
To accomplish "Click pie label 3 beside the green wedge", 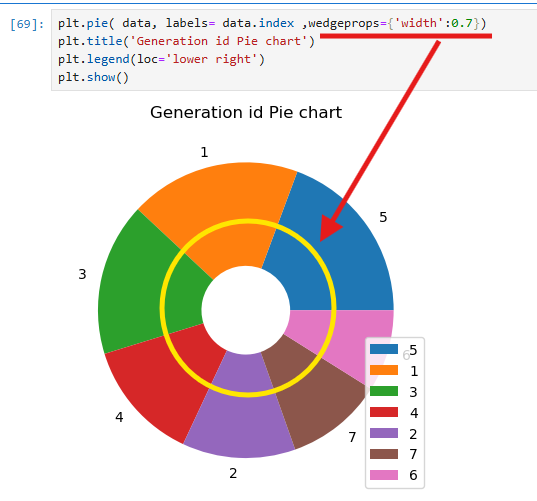I will pos(82,274).
